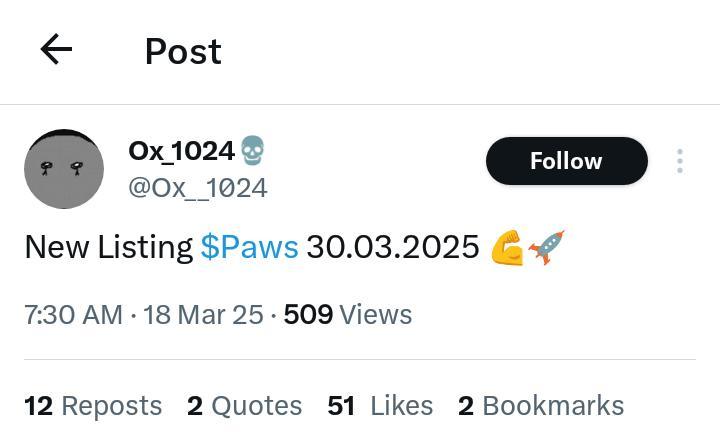
Task: Open the three-dot more options menu
Action: tap(679, 161)
